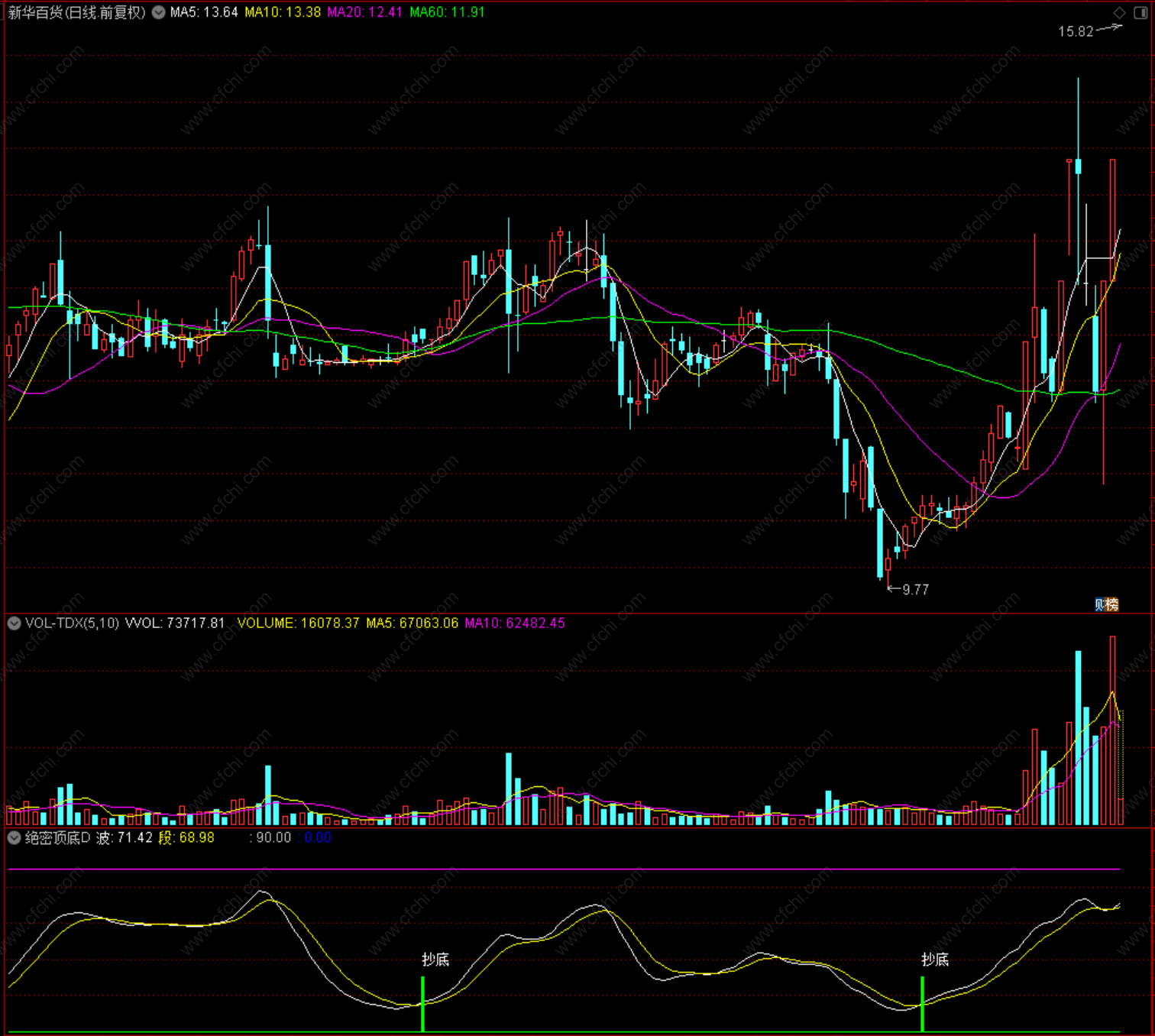Click the volume MA10: 62482.45 value

click(x=515, y=623)
